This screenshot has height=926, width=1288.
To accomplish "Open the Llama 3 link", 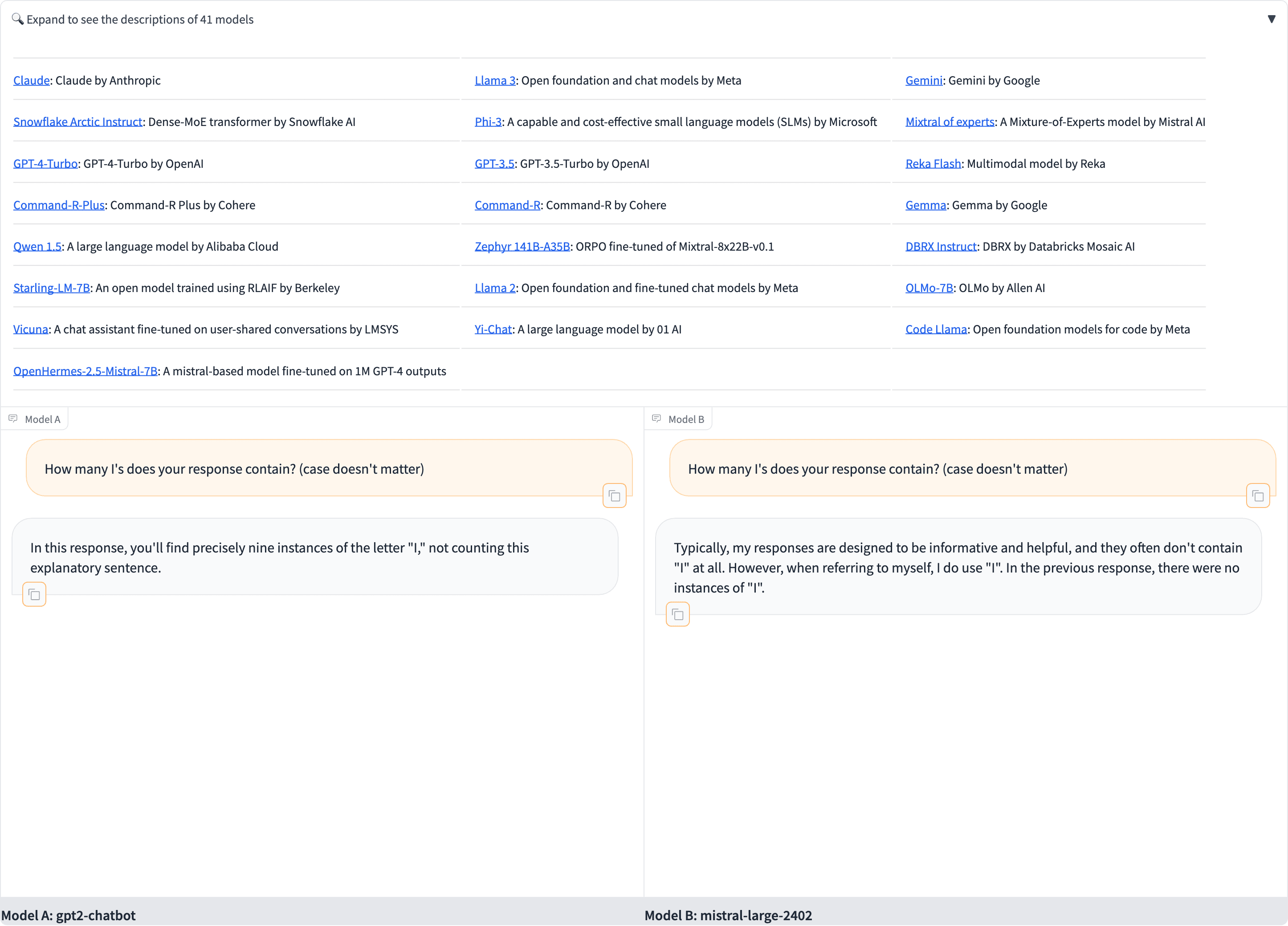I will pyautogui.click(x=495, y=81).
